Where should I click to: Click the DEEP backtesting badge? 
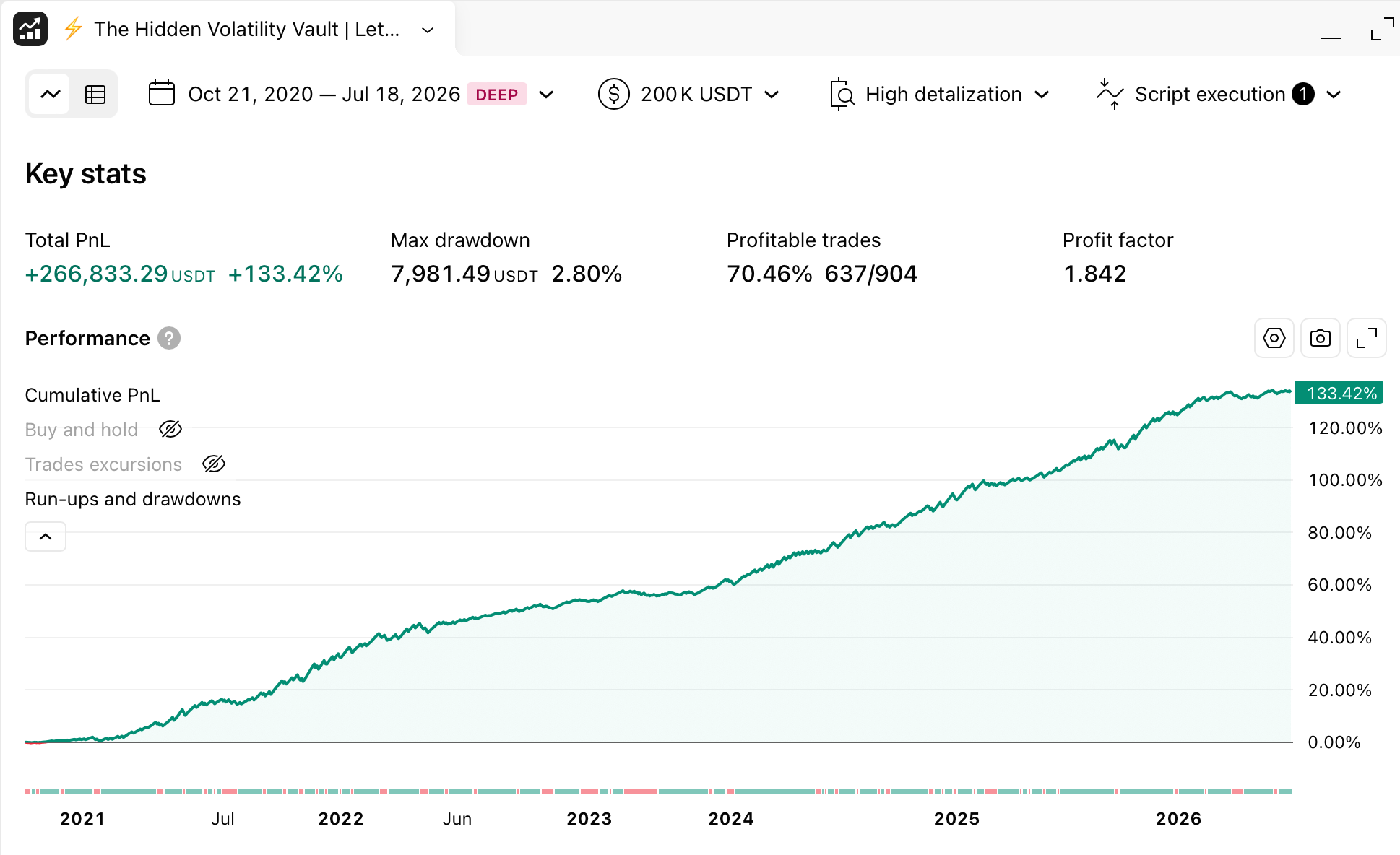(x=496, y=95)
